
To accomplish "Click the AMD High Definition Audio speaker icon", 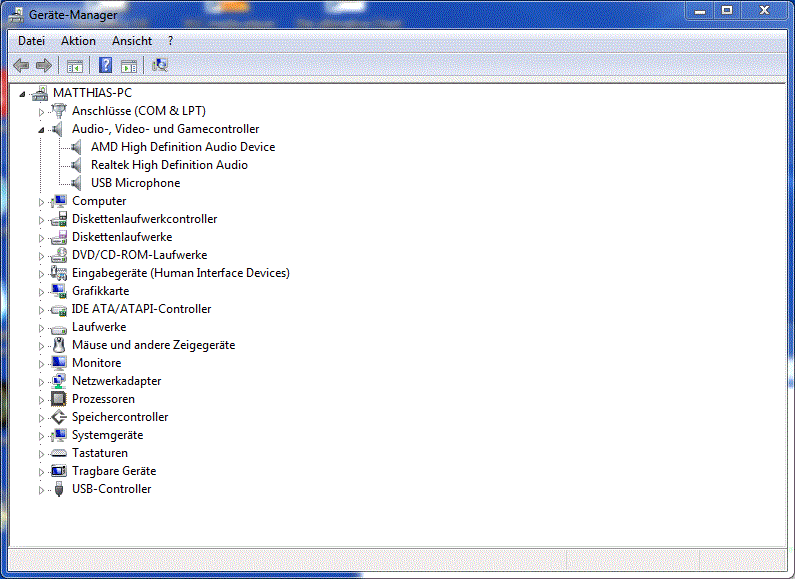I will tap(76, 147).
